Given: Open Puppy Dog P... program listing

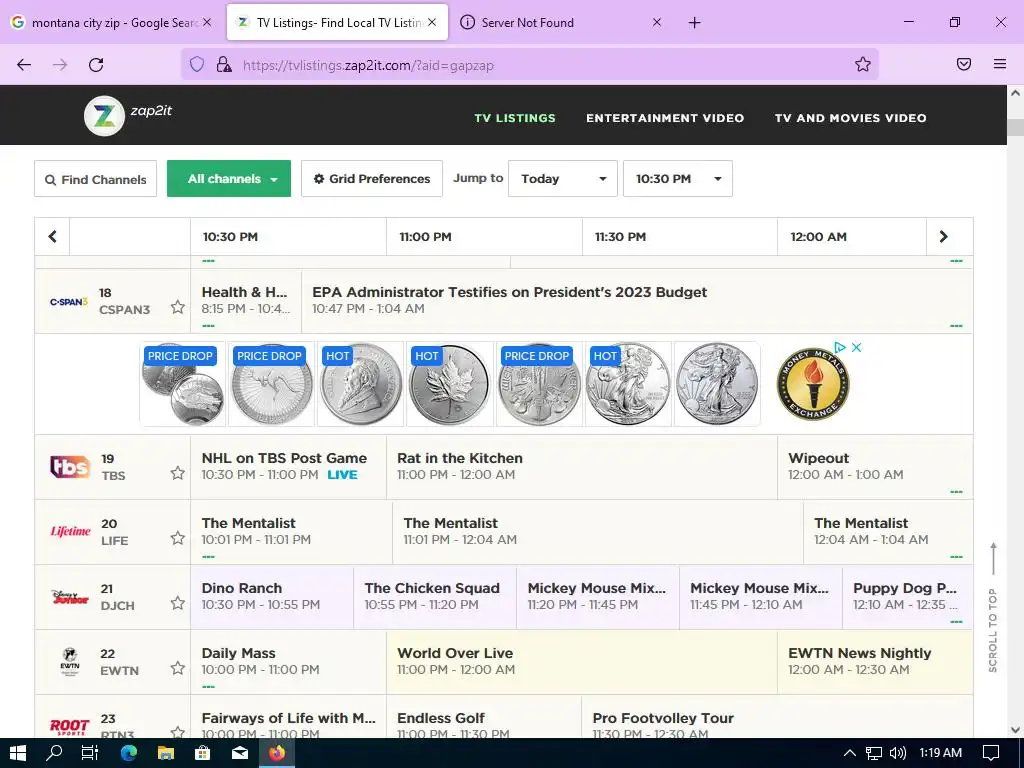Looking at the screenshot, I should pos(908,597).
